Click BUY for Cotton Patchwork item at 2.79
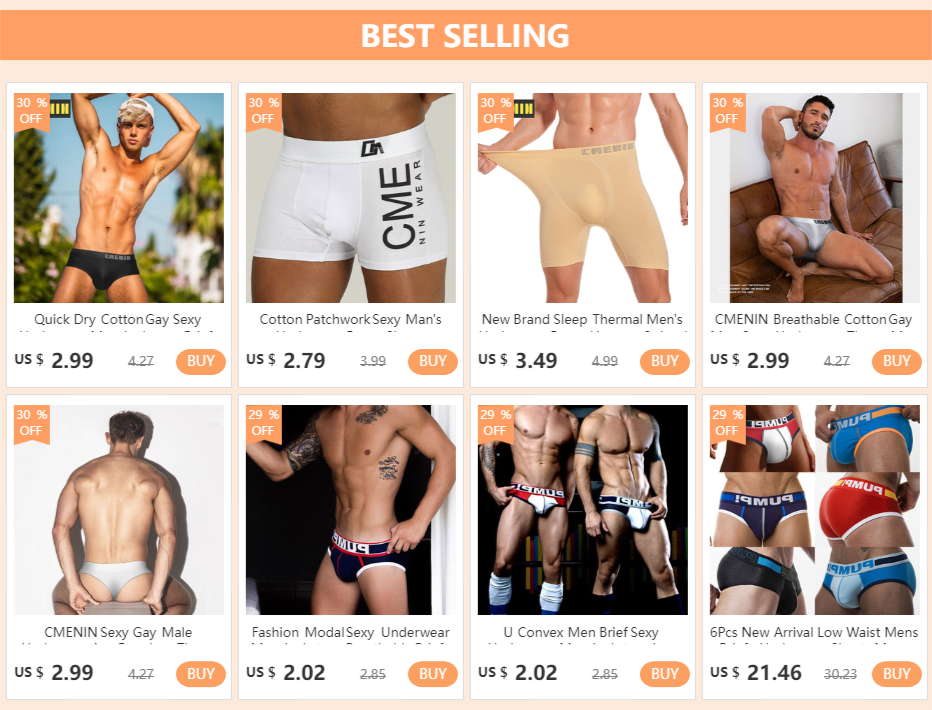This screenshot has height=710, width=932. pyautogui.click(x=433, y=361)
